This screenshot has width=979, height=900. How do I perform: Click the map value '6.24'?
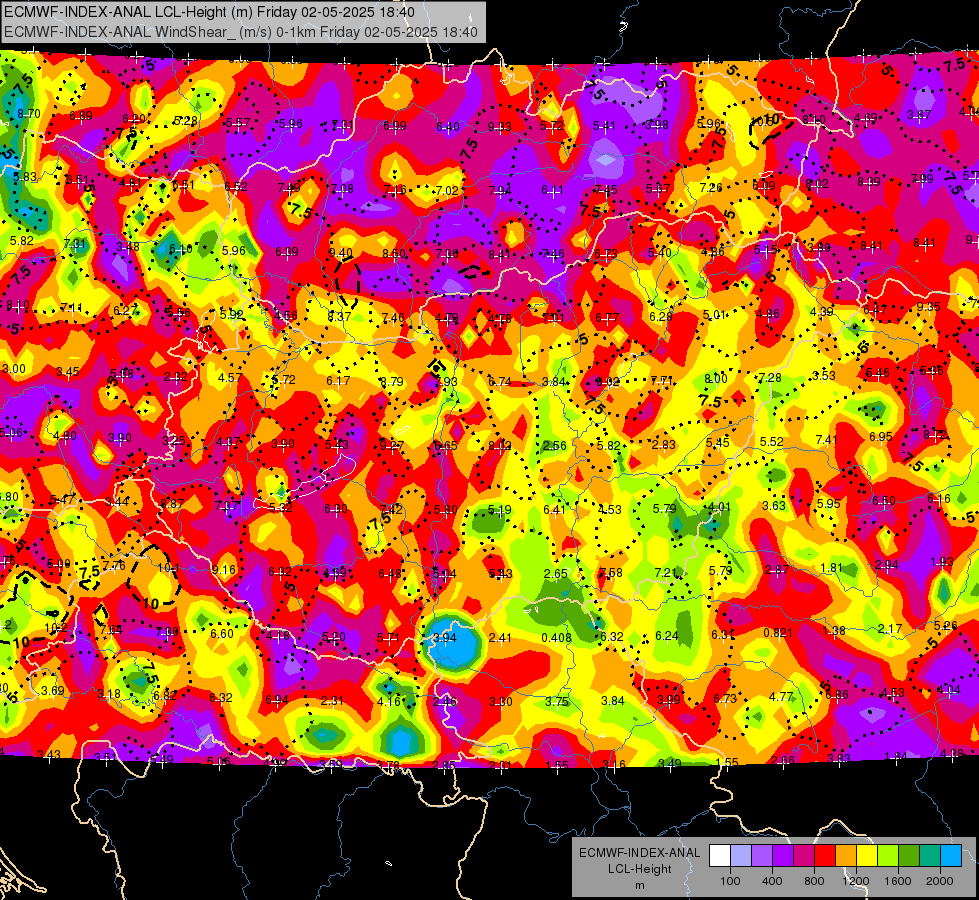666,636
